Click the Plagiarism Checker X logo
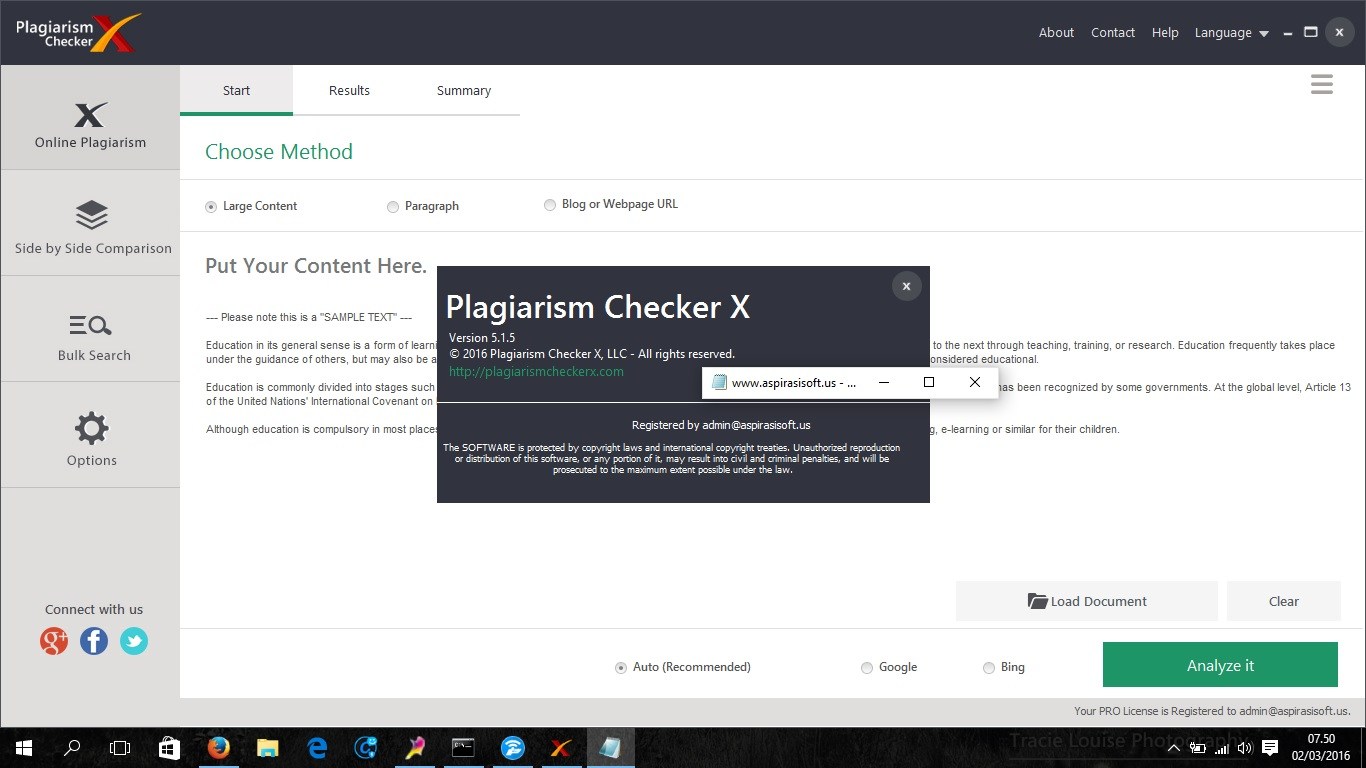Image resolution: width=1366 pixels, height=768 pixels. tap(78, 32)
